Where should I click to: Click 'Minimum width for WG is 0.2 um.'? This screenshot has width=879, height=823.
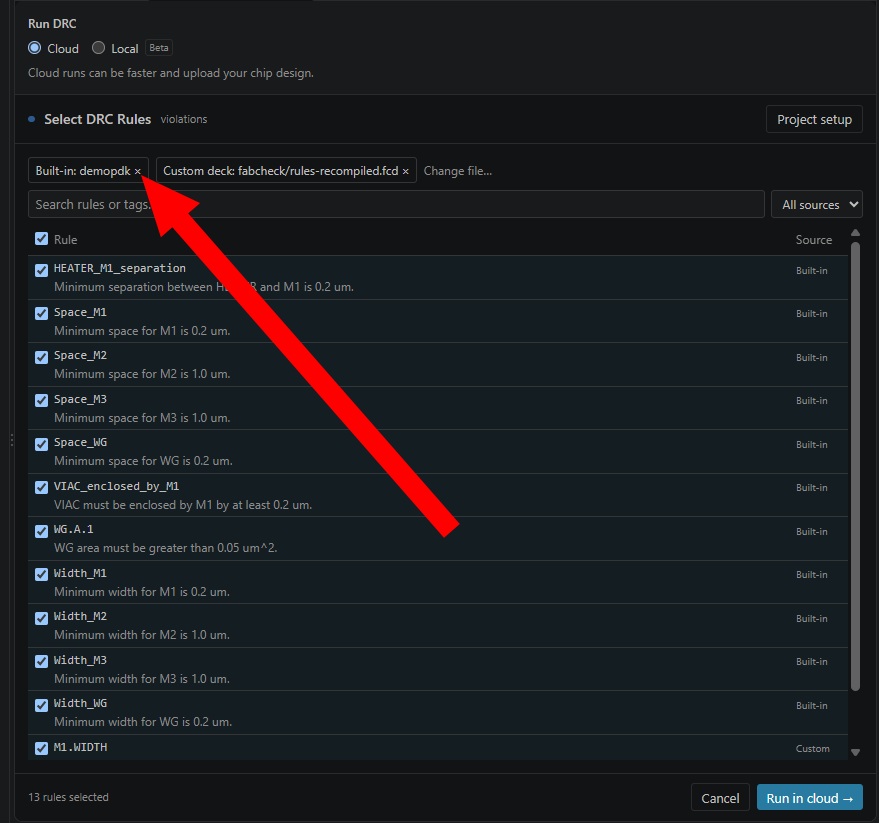(x=143, y=722)
